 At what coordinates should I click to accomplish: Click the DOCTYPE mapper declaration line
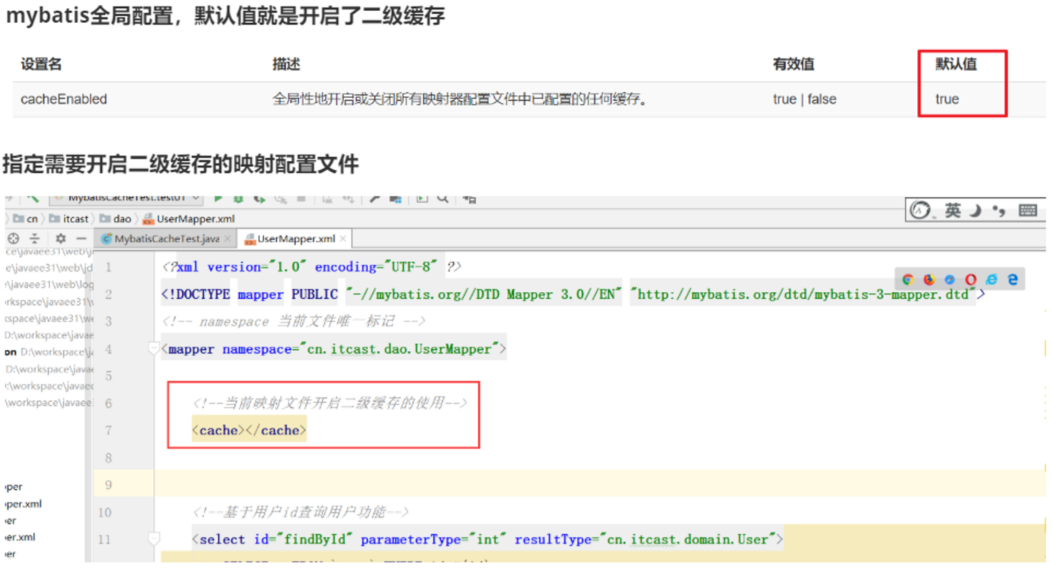(x=573, y=294)
